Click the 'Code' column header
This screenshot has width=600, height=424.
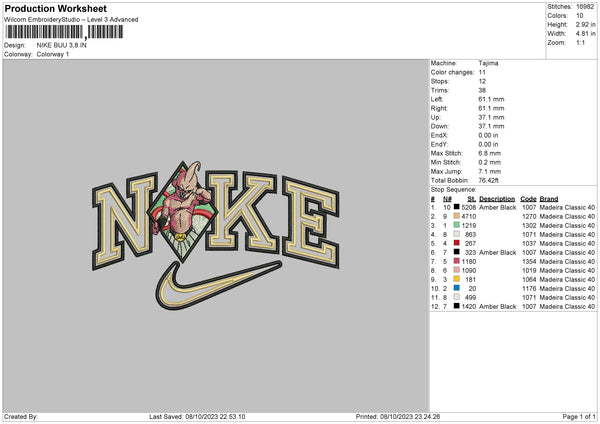528,199
